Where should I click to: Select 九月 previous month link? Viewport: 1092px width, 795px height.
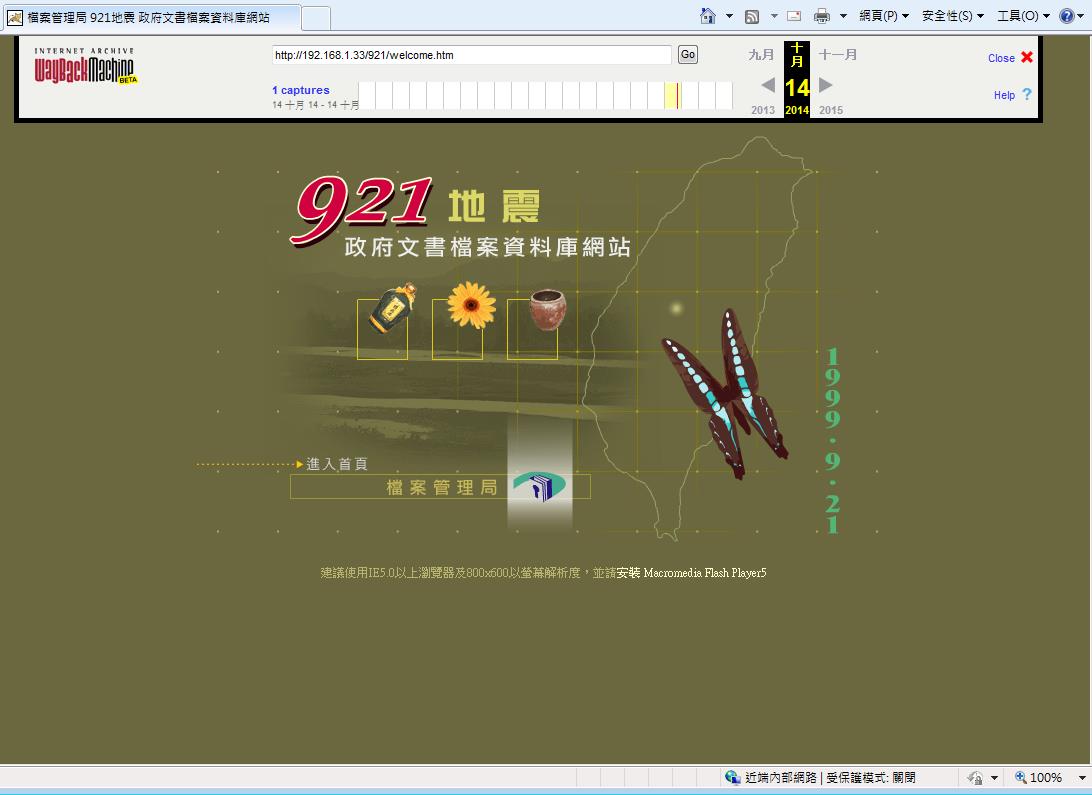click(x=761, y=54)
